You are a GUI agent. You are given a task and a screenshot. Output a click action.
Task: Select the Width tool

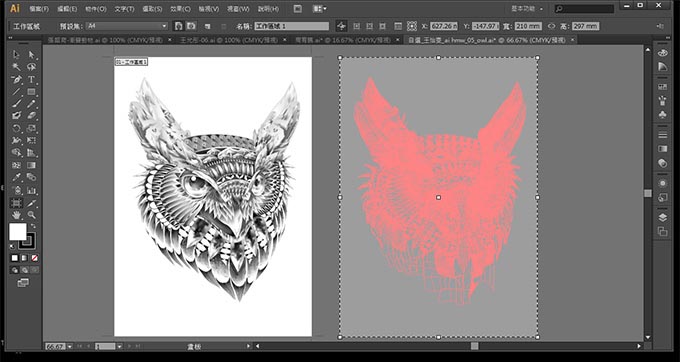[16, 140]
